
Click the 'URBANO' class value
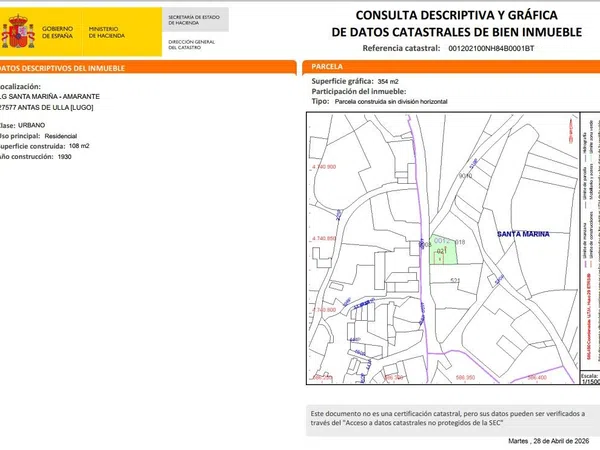(x=31, y=125)
